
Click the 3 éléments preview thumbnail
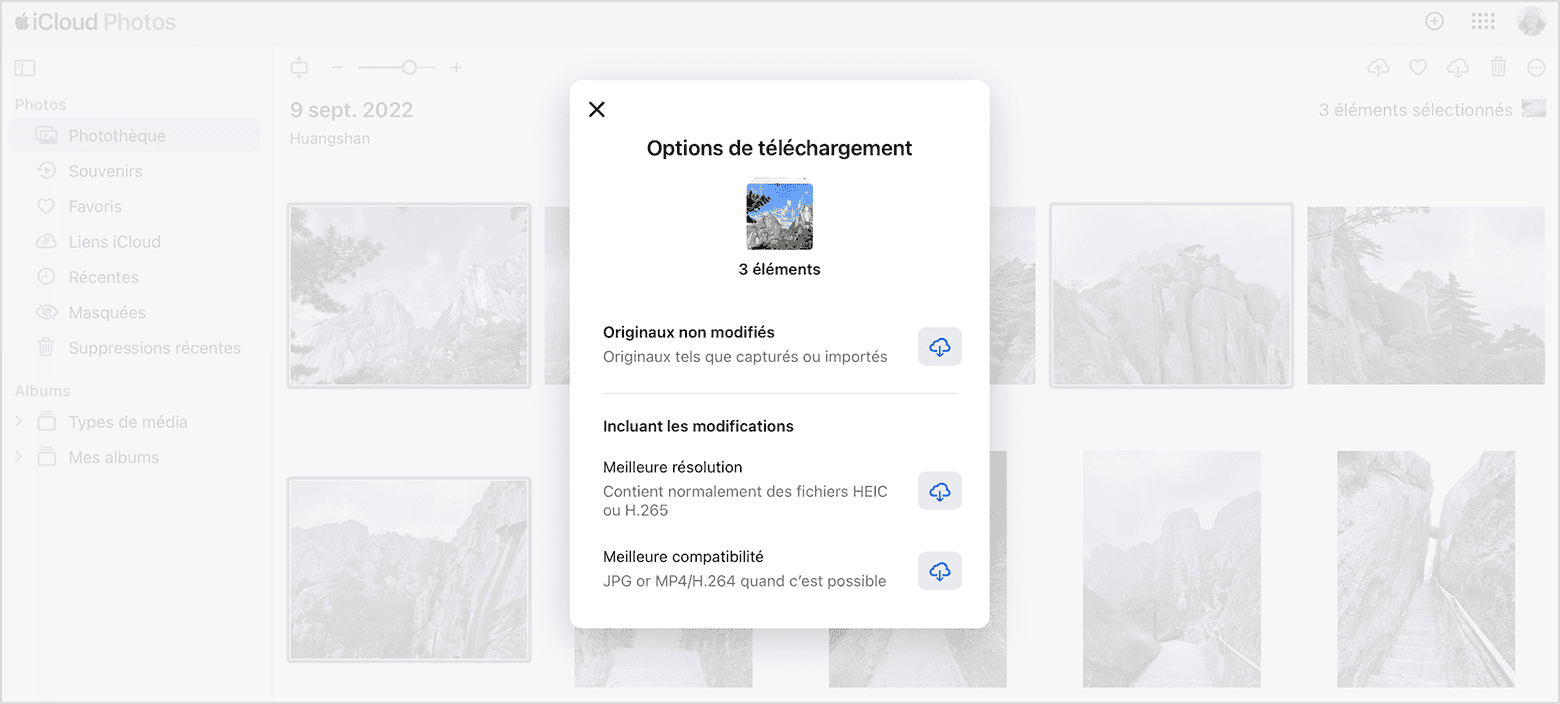(x=780, y=216)
